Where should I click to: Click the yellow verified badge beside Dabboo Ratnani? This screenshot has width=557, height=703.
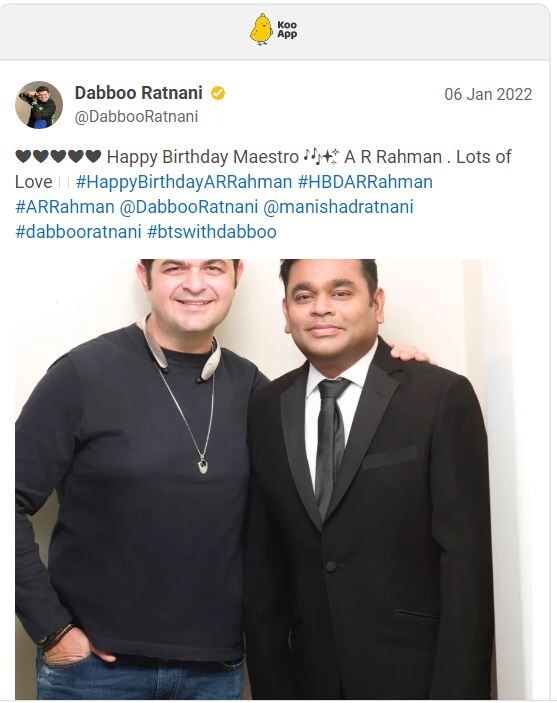(x=218, y=93)
